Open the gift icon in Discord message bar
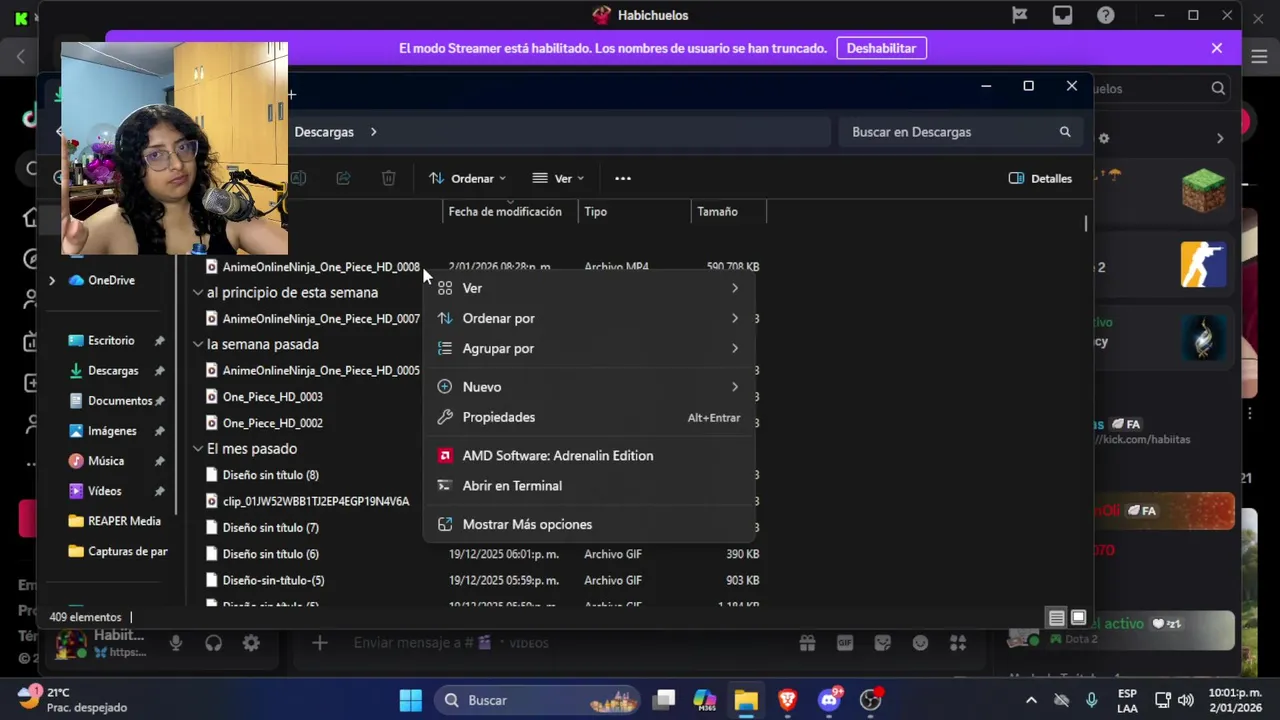The image size is (1280, 720). pyautogui.click(x=807, y=643)
